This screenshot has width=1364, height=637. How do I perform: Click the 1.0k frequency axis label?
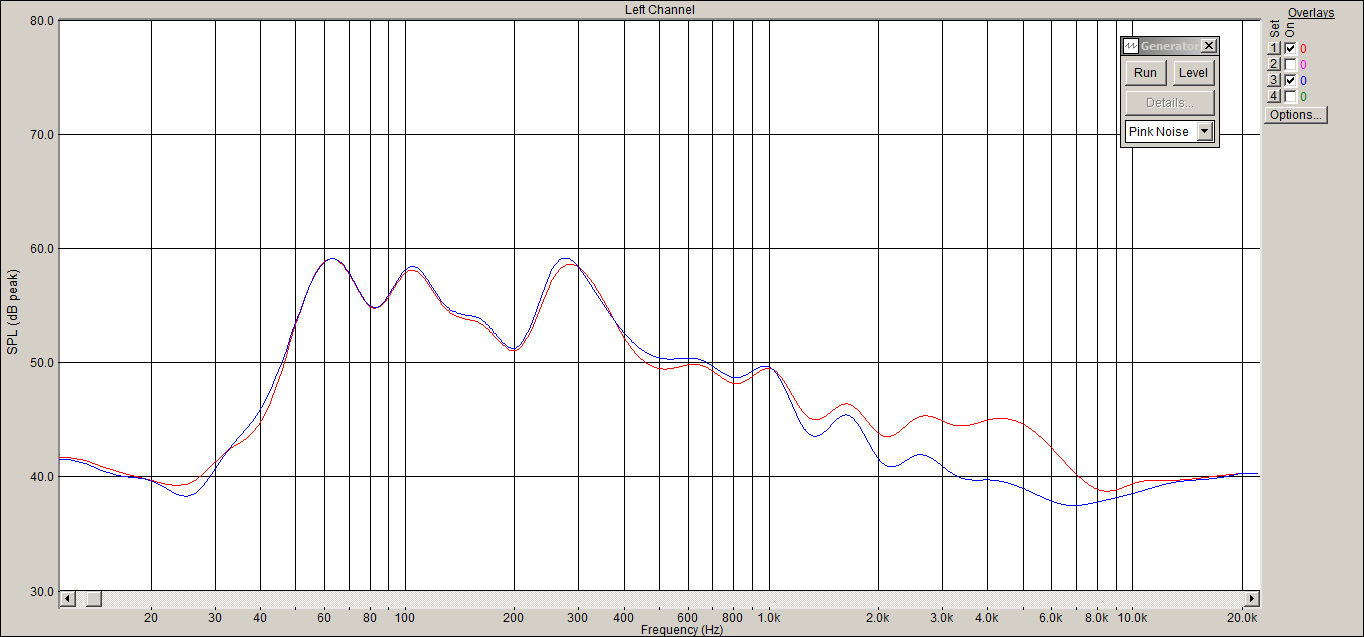pyautogui.click(x=768, y=618)
